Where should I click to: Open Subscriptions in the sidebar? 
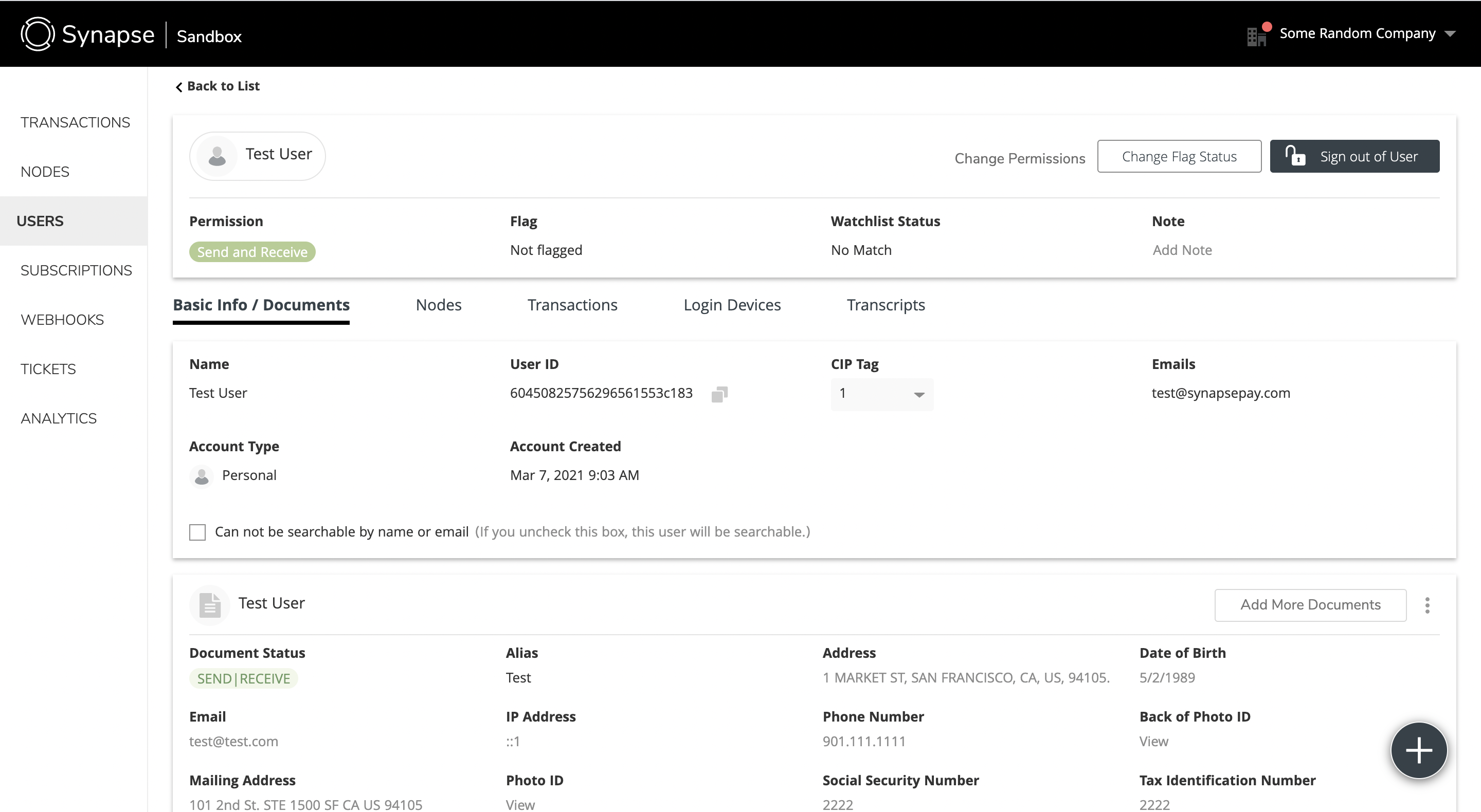click(x=76, y=271)
